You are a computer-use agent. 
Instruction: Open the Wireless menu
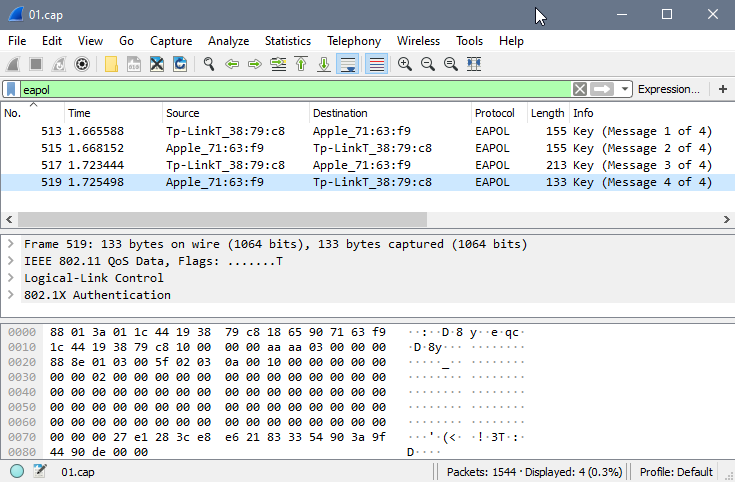click(418, 41)
